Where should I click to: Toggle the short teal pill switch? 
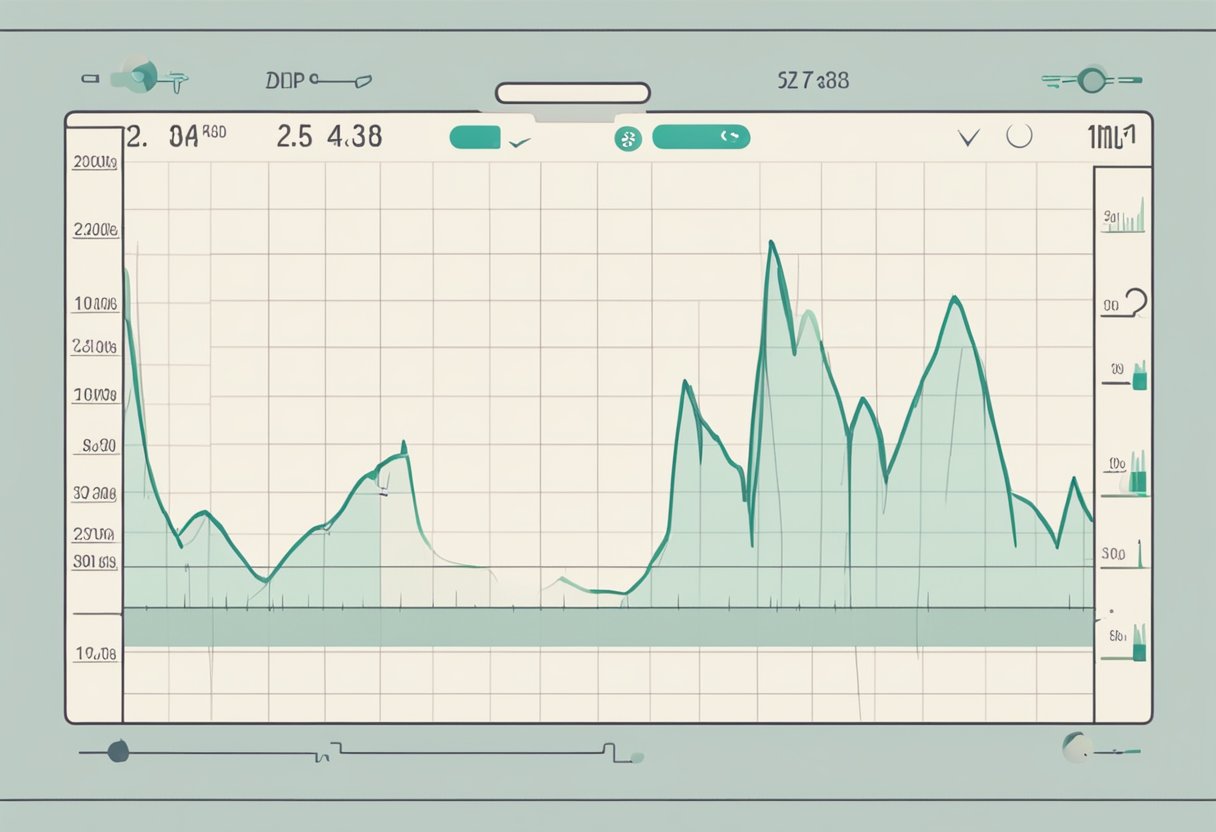pyautogui.click(x=475, y=137)
